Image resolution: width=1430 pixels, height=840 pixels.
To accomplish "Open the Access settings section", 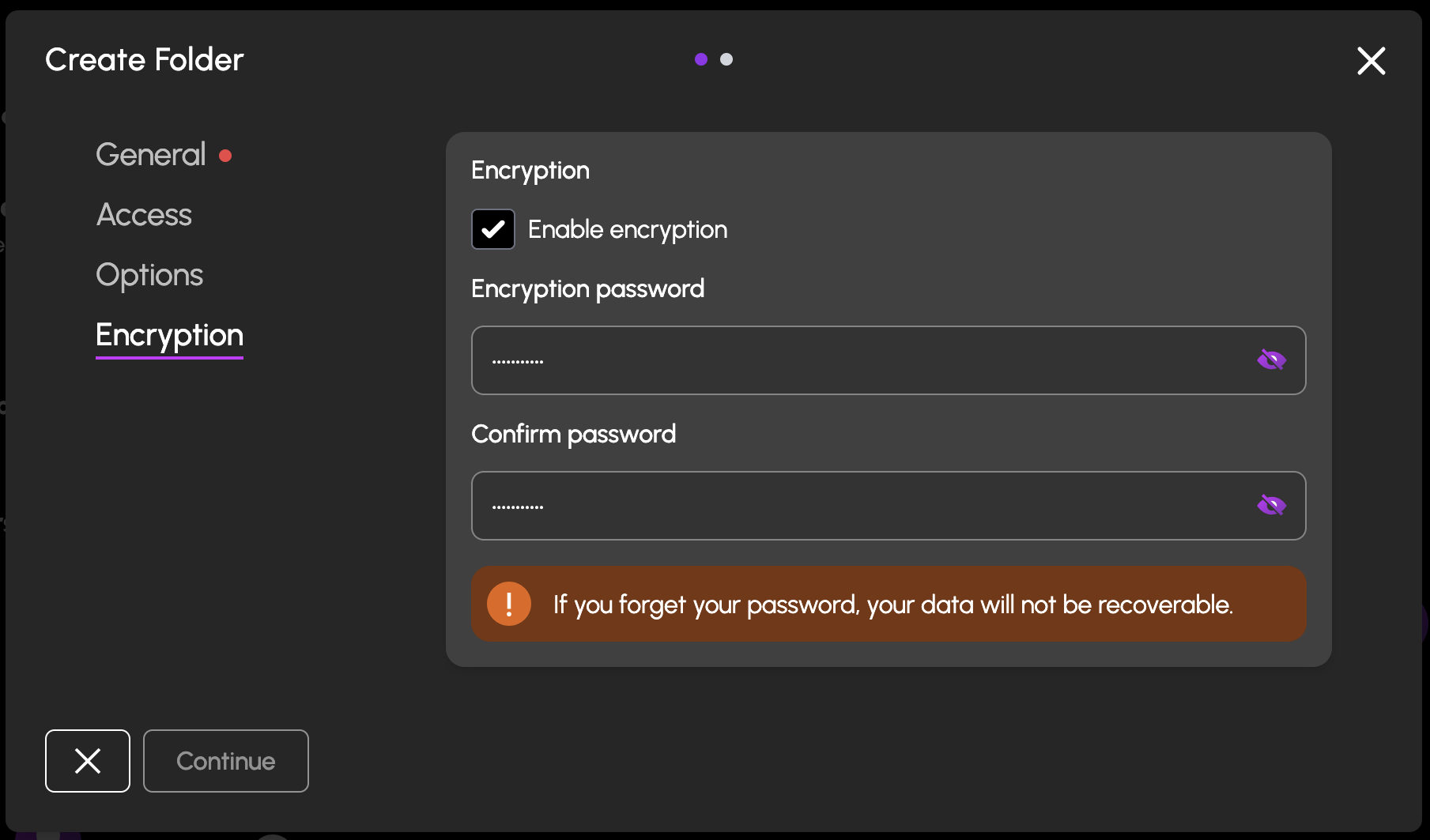I will click(144, 214).
